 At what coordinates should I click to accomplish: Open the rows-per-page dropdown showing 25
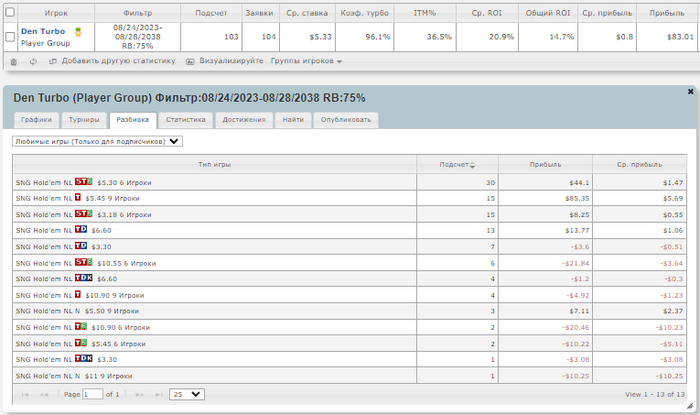click(187, 394)
